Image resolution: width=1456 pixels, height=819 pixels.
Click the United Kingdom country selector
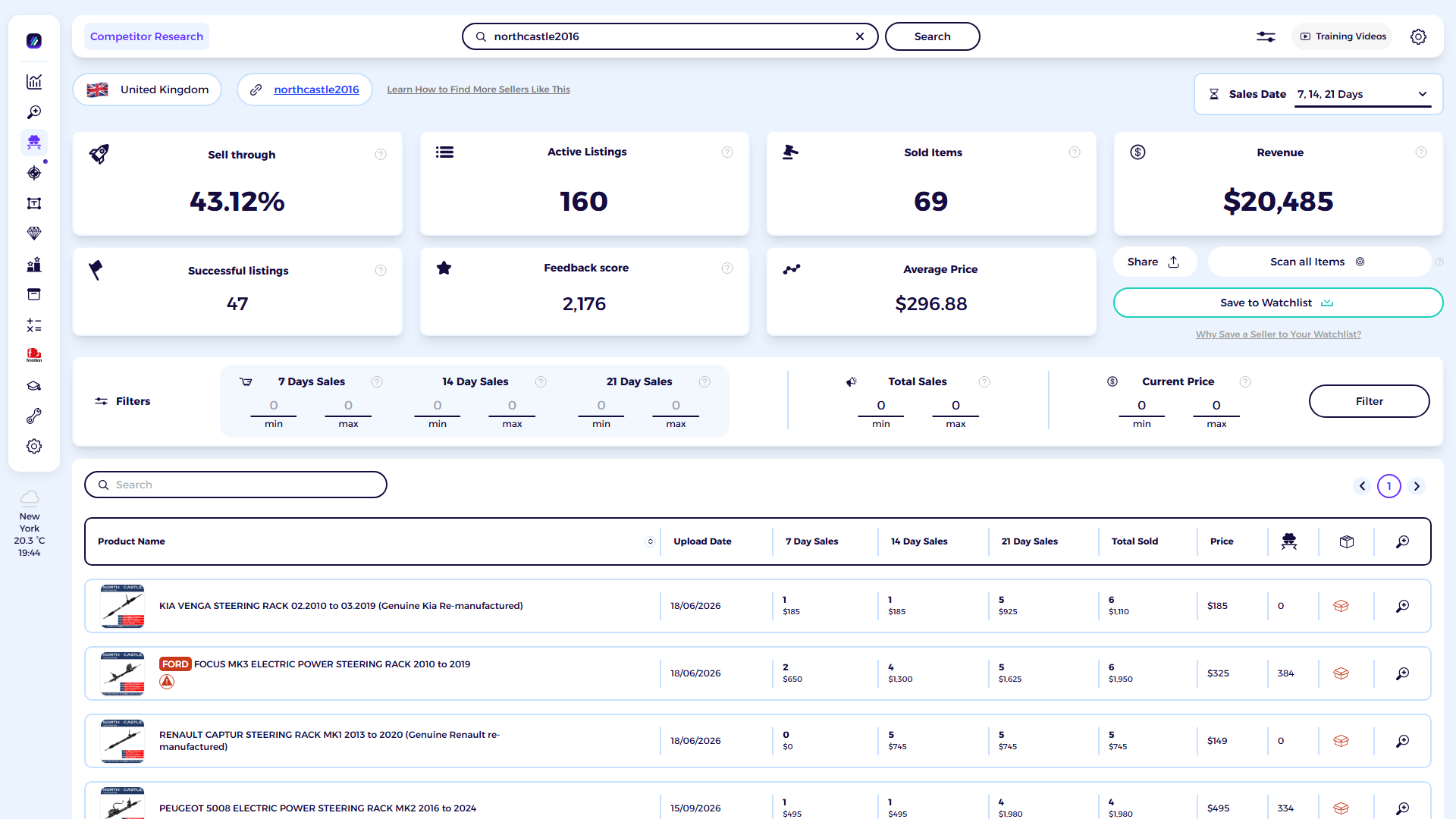point(147,89)
